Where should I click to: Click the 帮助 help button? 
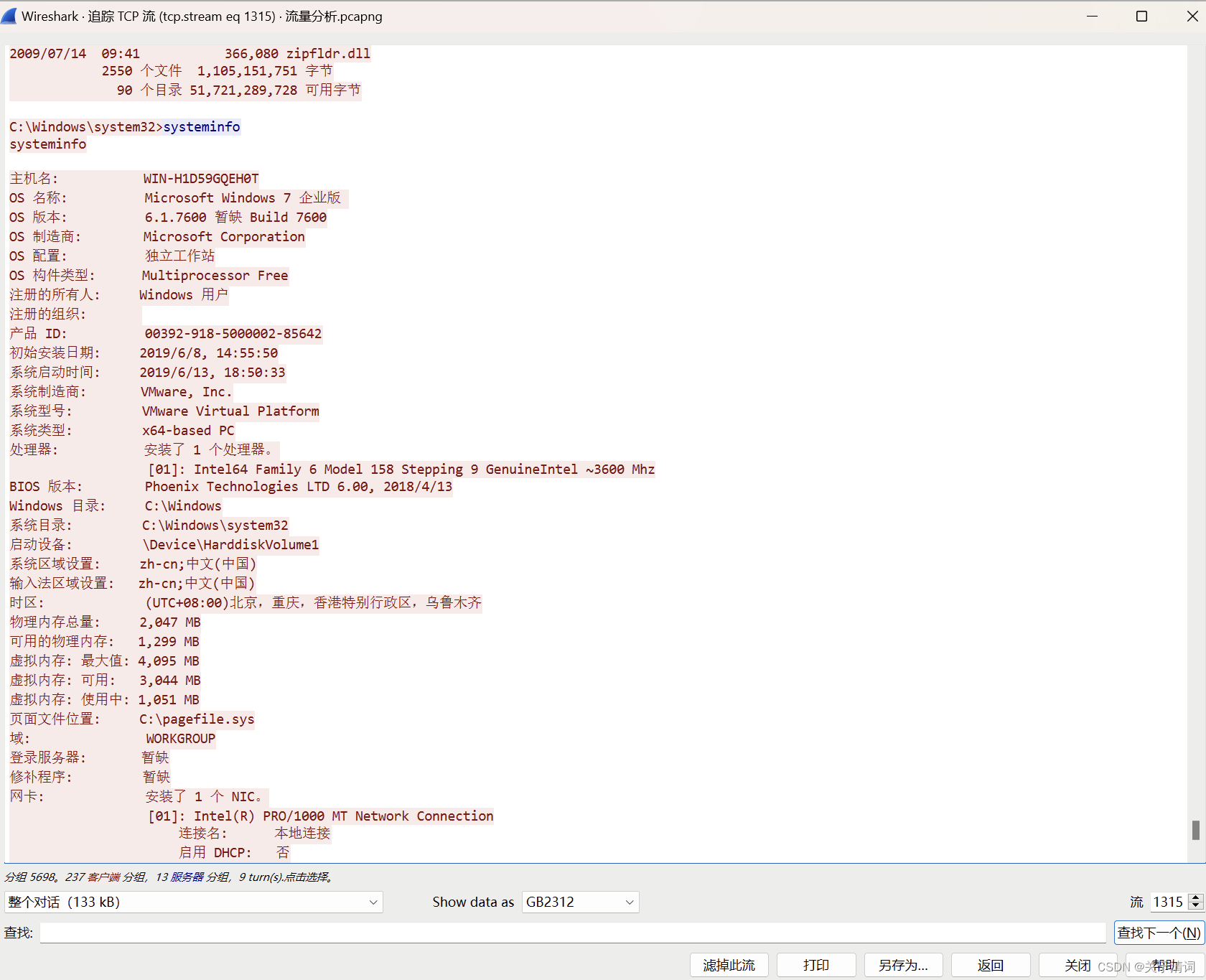point(1165,965)
